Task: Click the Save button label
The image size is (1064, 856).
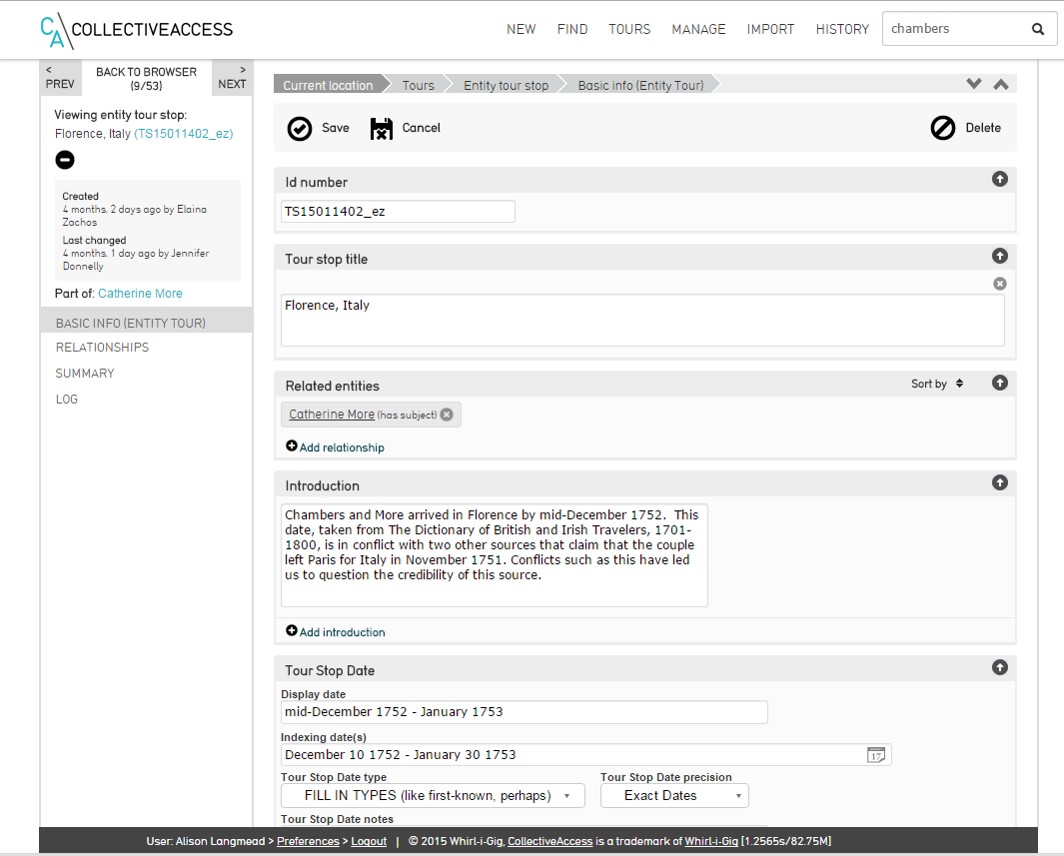Action: (x=335, y=128)
